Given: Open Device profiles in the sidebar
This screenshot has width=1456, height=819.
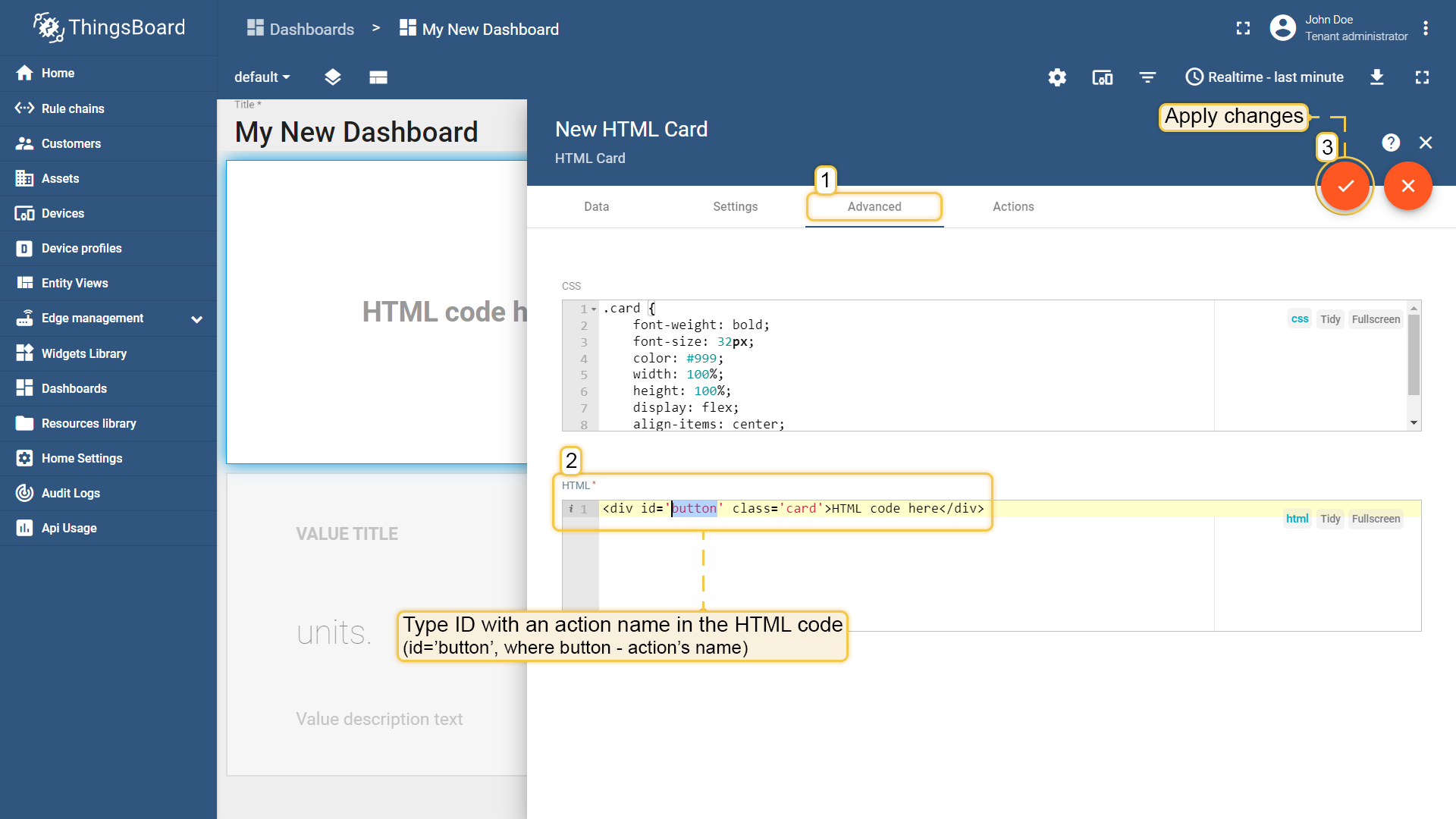Looking at the screenshot, I should click(x=108, y=248).
